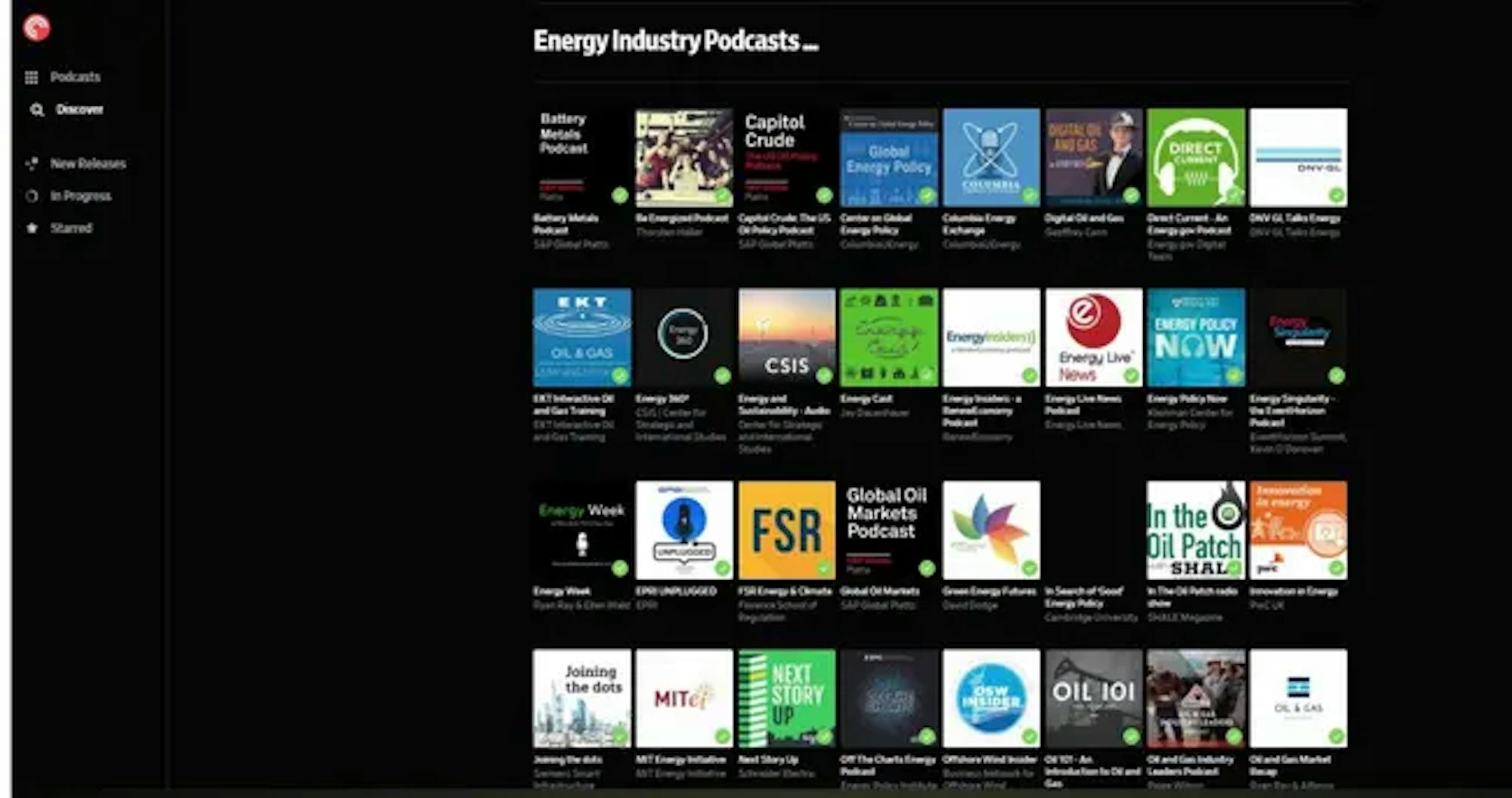Click the 'Energy Industry Podcasts' heading
The width and height of the screenshot is (1512, 798).
tap(675, 40)
